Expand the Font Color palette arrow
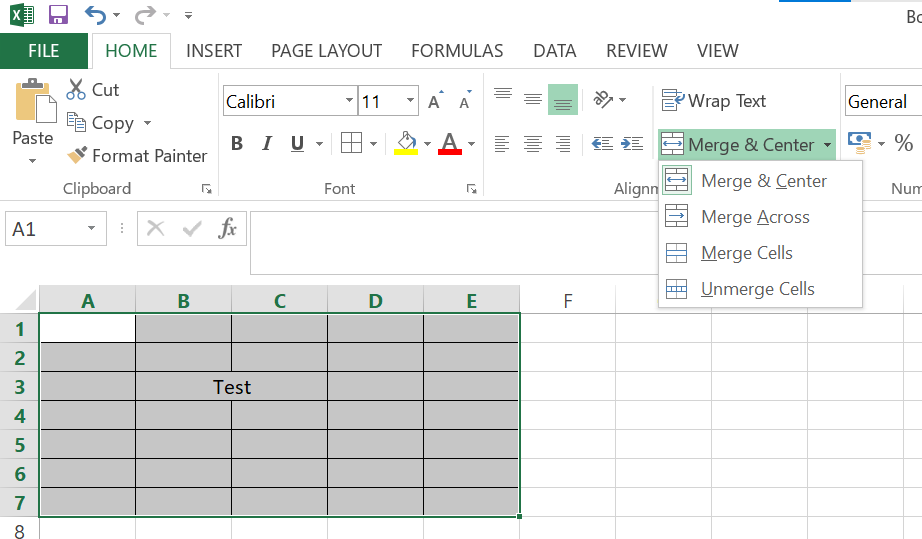The image size is (922, 539). click(x=471, y=143)
